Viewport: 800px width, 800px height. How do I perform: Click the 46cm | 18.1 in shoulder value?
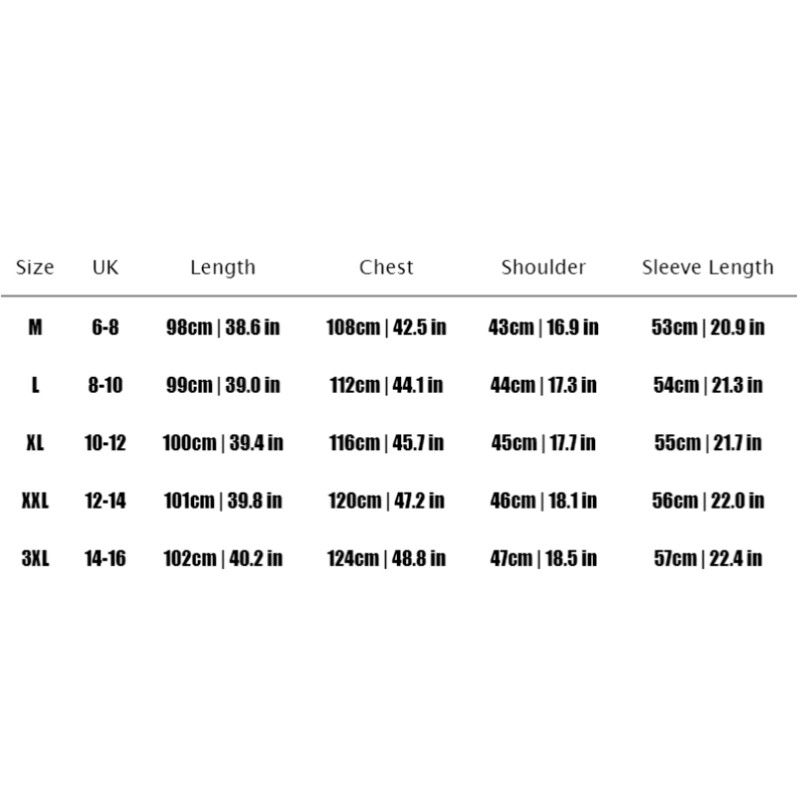coord(543,500)
